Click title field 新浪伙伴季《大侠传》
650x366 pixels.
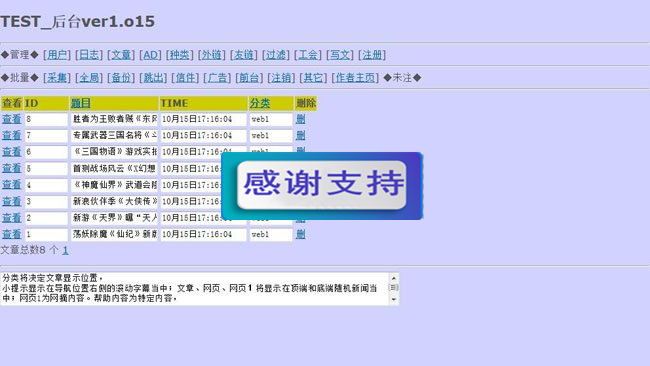click(114, 201)
